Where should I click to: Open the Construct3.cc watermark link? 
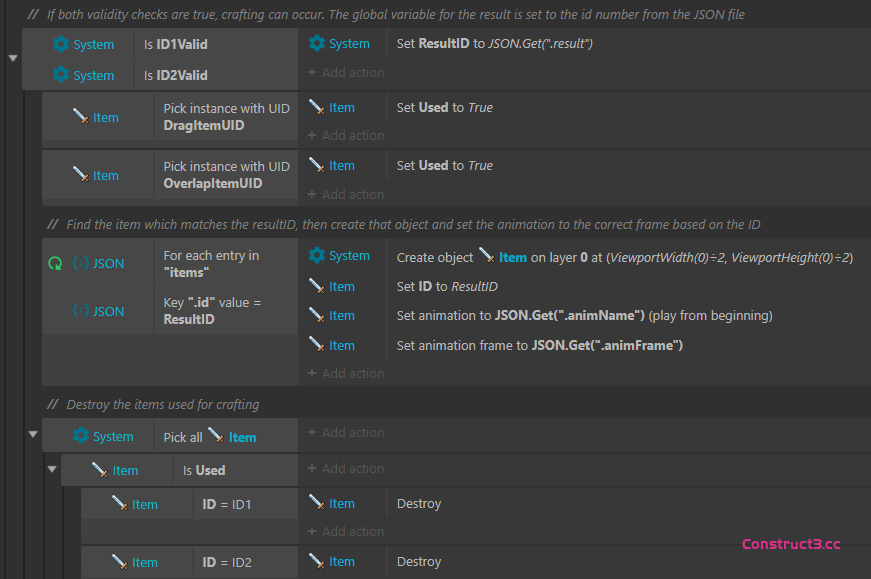790,544
